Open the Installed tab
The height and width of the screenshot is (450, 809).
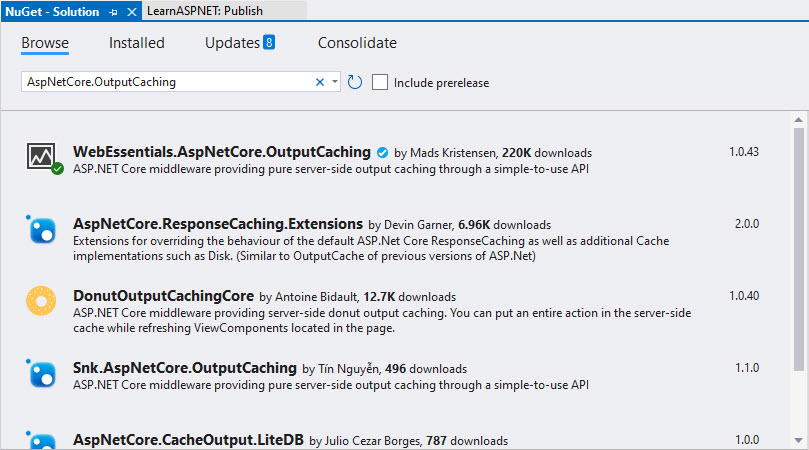click(x=137, y=43)
